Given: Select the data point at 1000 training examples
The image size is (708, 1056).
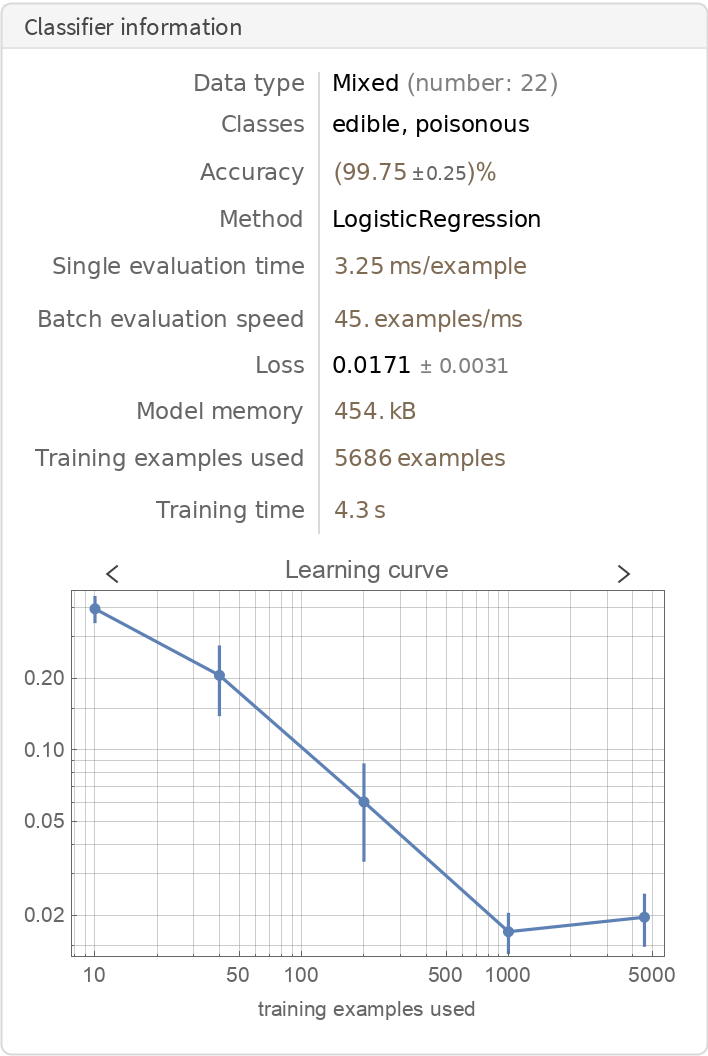Looking at the screenshot, I should tap(508, 932).
